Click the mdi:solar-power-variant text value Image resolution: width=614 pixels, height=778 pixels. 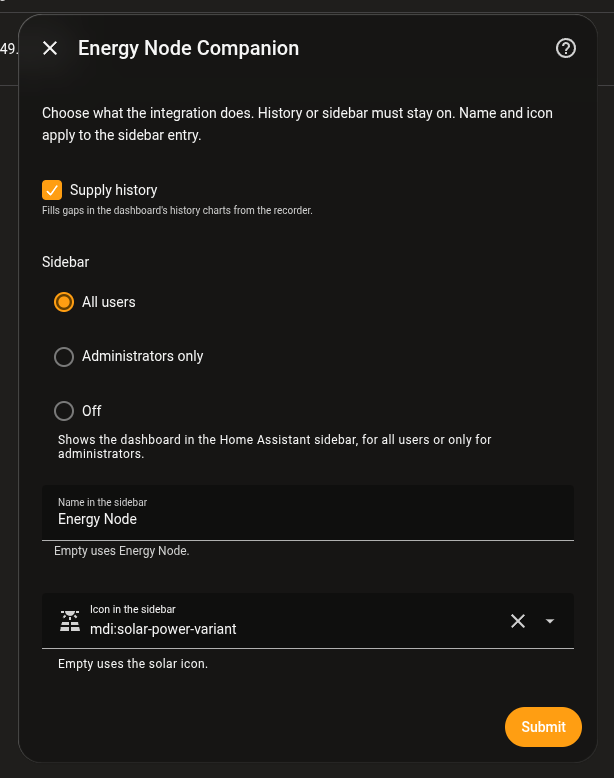pyautogui.click(x=163, y=629)
